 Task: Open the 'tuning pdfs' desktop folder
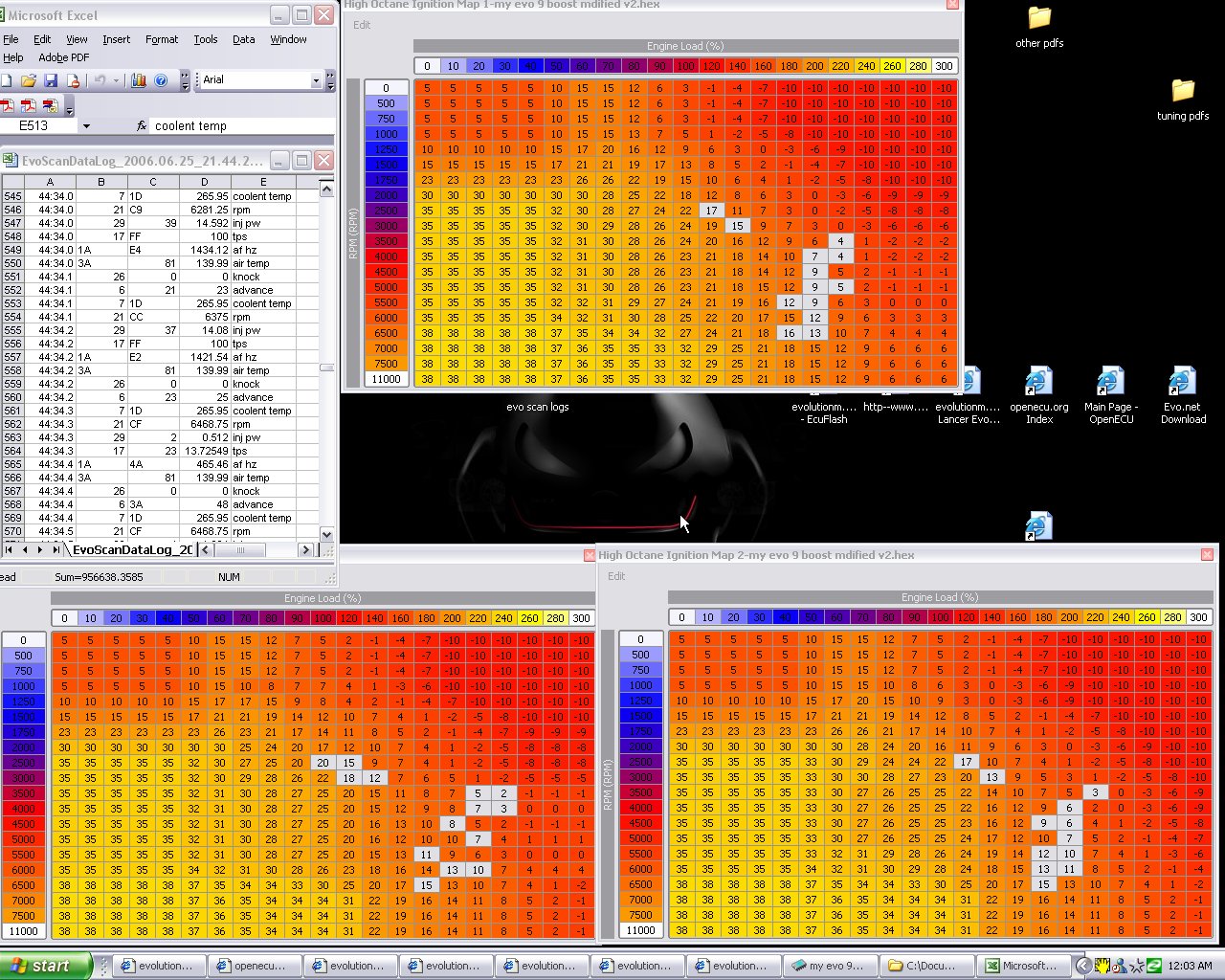click(1183, 100)
